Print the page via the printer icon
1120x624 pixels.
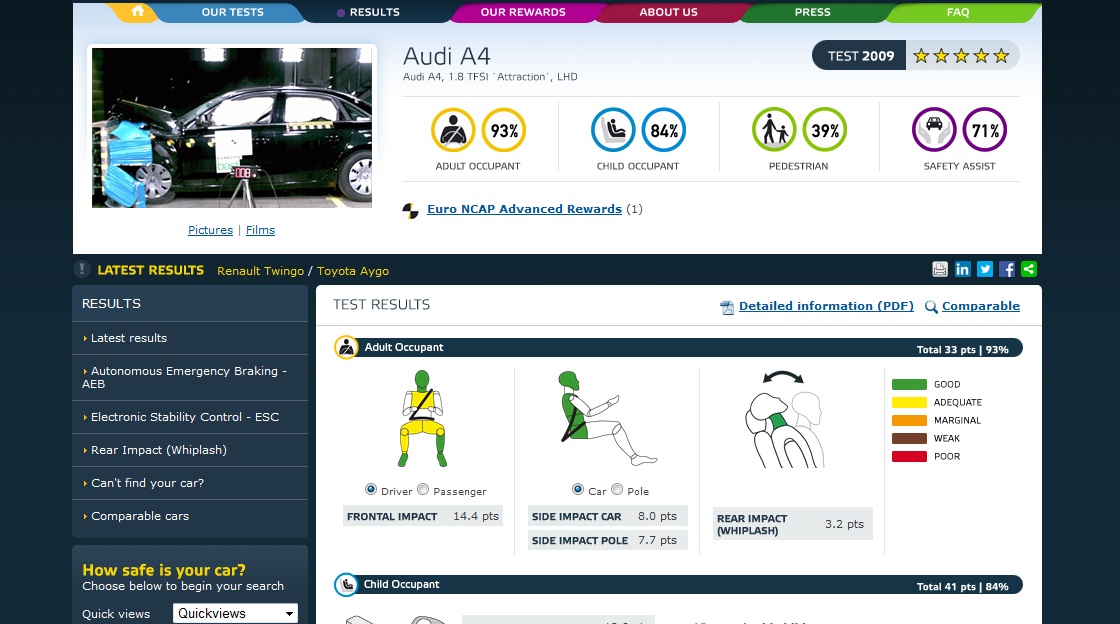pyautogui.click(x=940, y=269)
